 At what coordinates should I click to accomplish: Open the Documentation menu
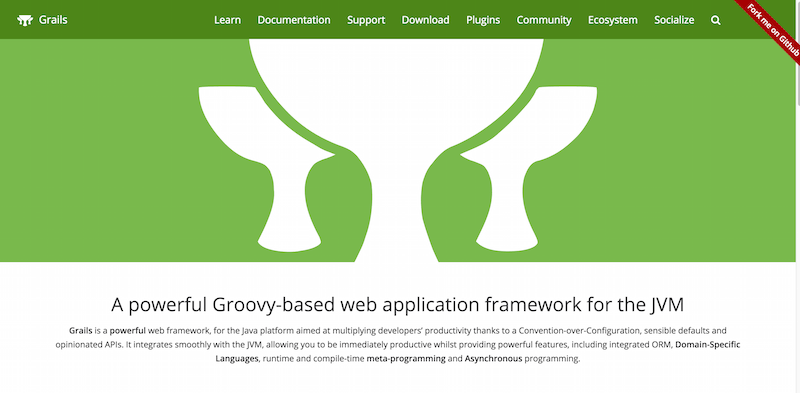click(294, 20)
